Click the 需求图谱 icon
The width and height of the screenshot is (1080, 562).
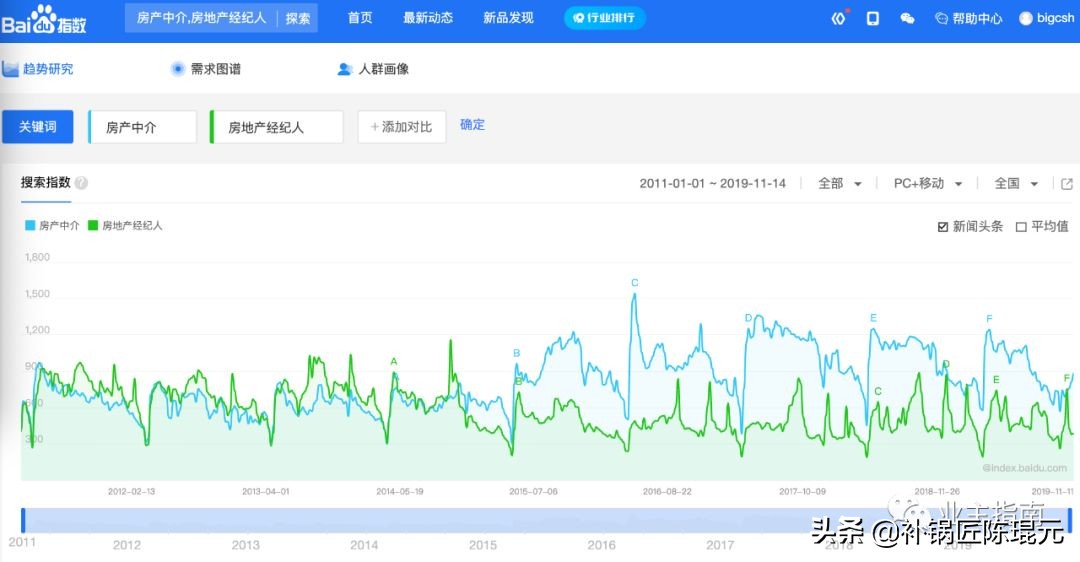178,69
